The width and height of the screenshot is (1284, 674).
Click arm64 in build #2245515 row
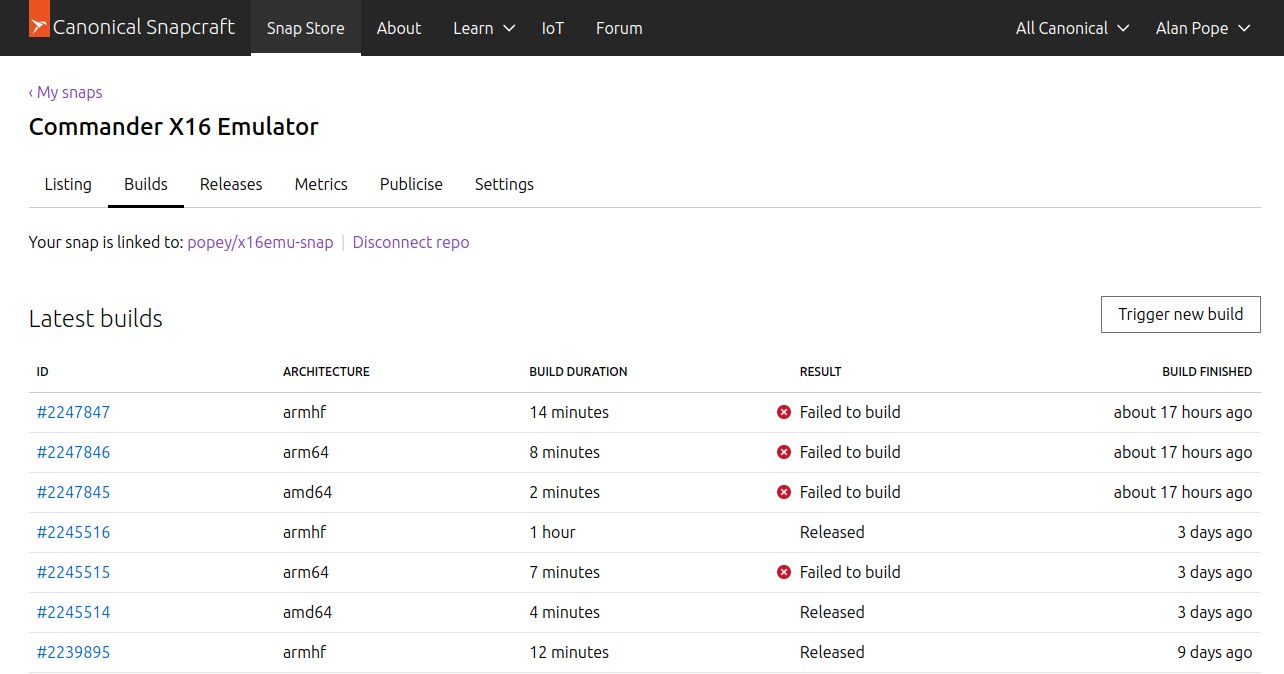(306, 572)
